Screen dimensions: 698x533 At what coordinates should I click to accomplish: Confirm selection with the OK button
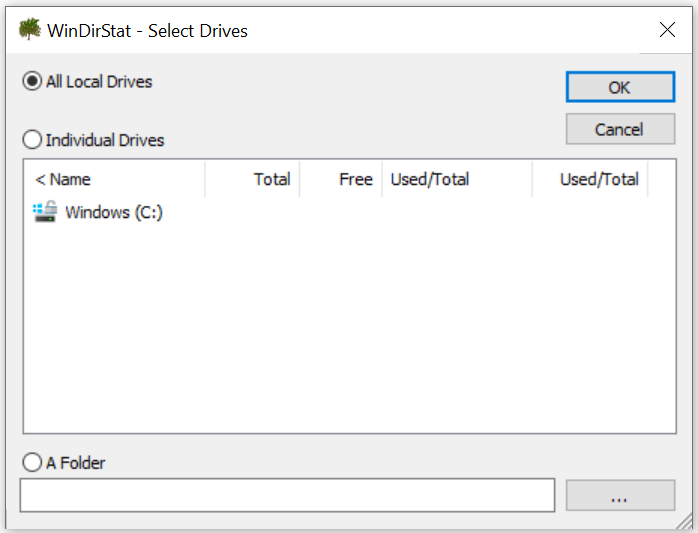click(x=620, y=87)
